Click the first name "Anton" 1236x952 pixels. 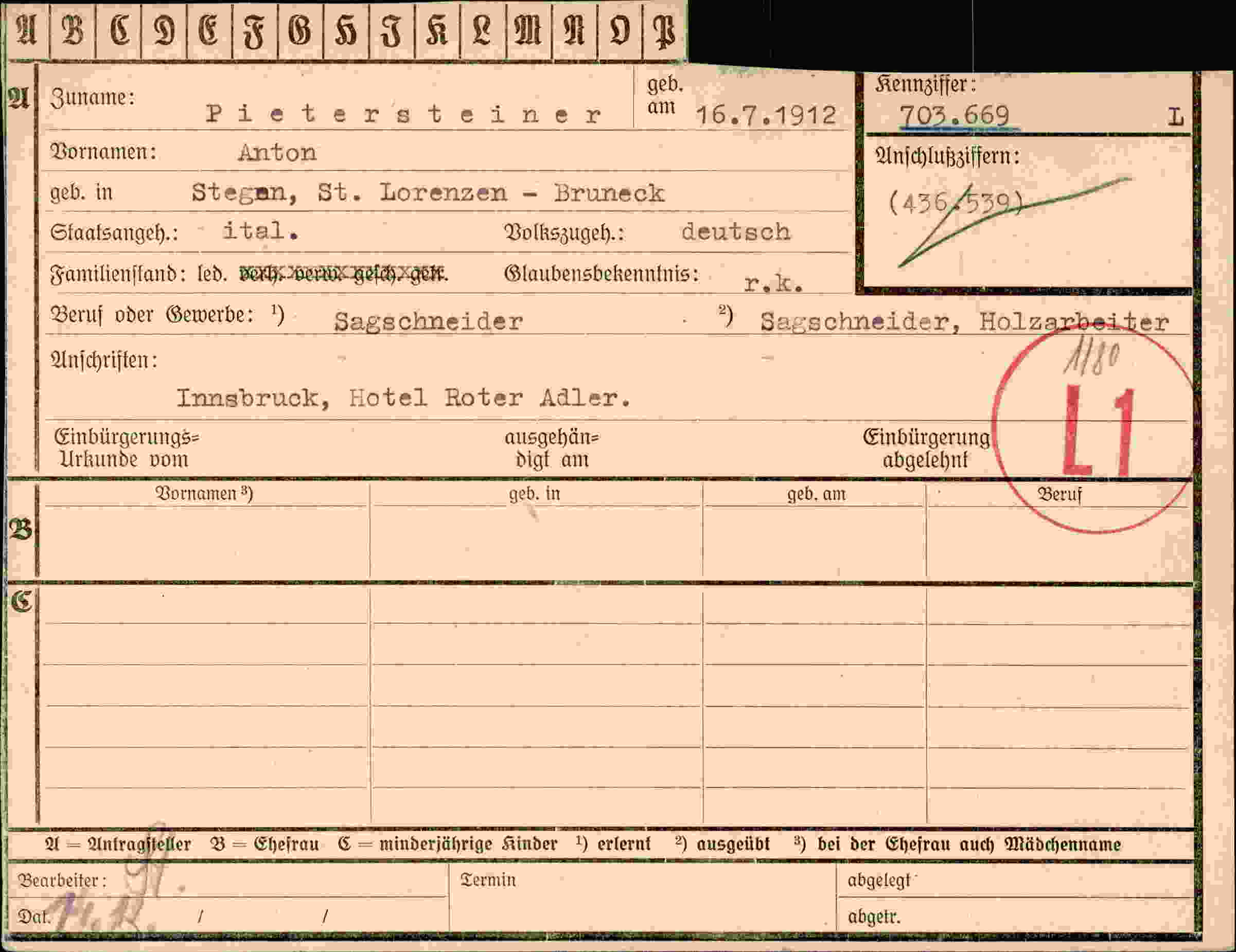(x=277, y=153)
